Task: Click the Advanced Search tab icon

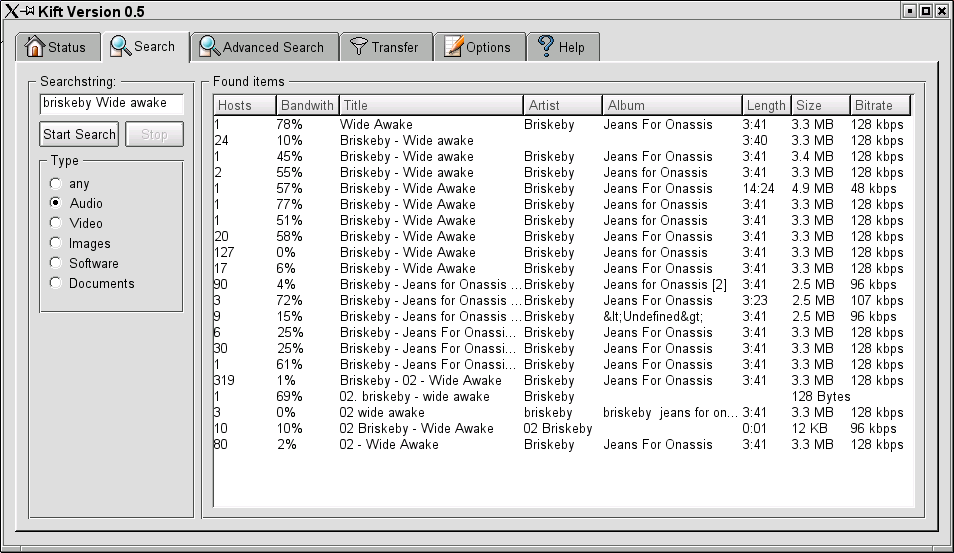Action: pyautogui.click(x=209, y=47)
